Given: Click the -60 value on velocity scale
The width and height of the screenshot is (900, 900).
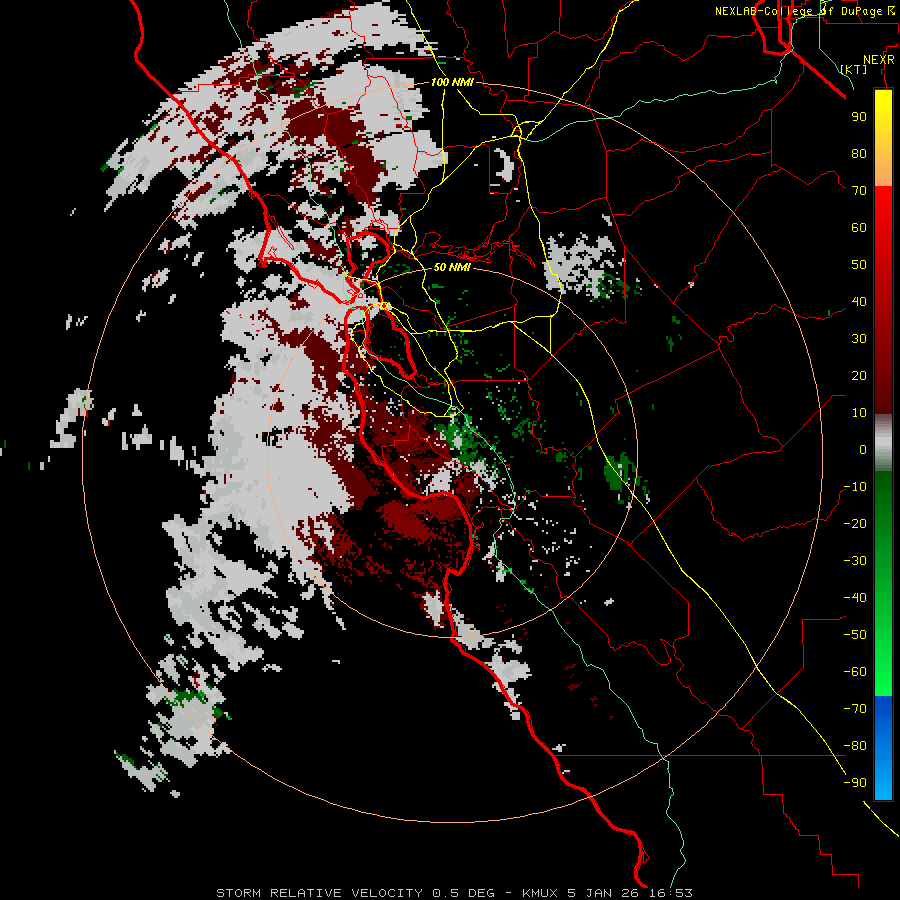Looking at the screenshot, I should coord(855,672).
